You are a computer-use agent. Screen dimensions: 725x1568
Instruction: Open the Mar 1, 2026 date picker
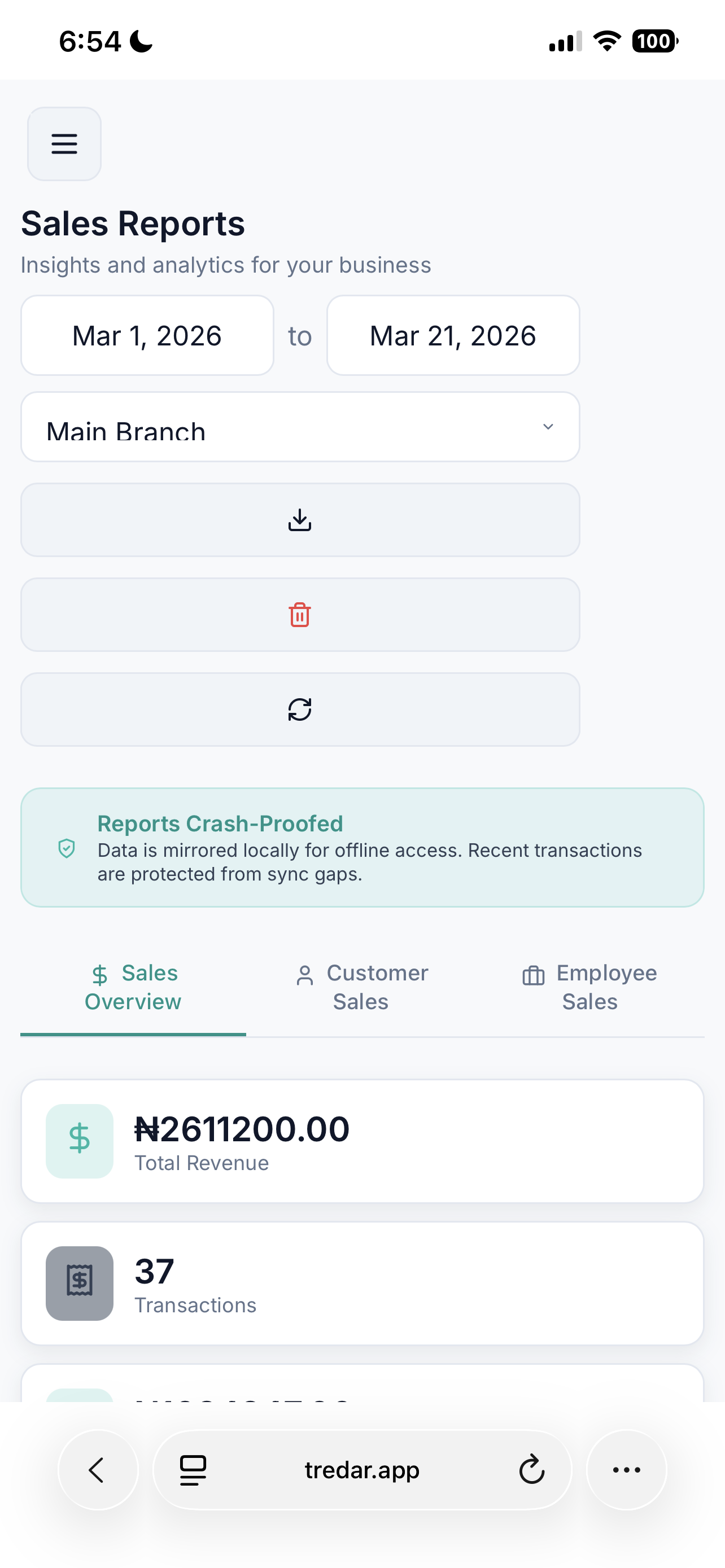coord(147,335)
